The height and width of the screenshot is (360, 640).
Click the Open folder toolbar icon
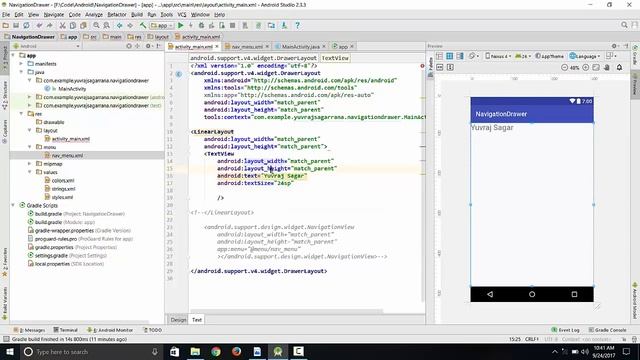[x=6, y=25]
